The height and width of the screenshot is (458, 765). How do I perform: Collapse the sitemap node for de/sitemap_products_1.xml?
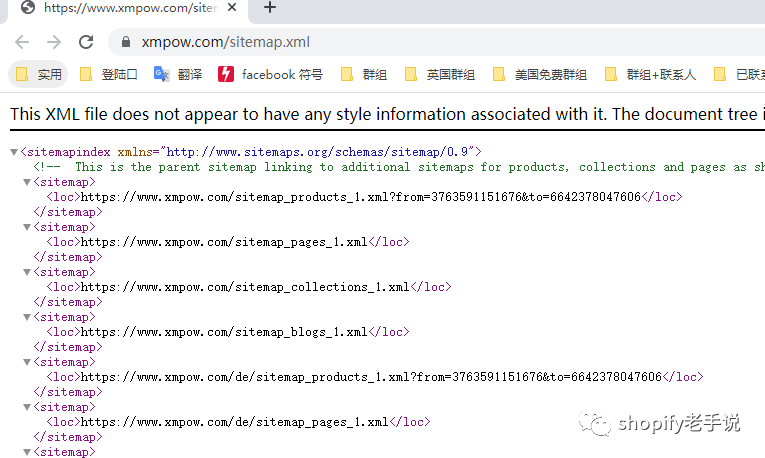(x=27, y=362)
